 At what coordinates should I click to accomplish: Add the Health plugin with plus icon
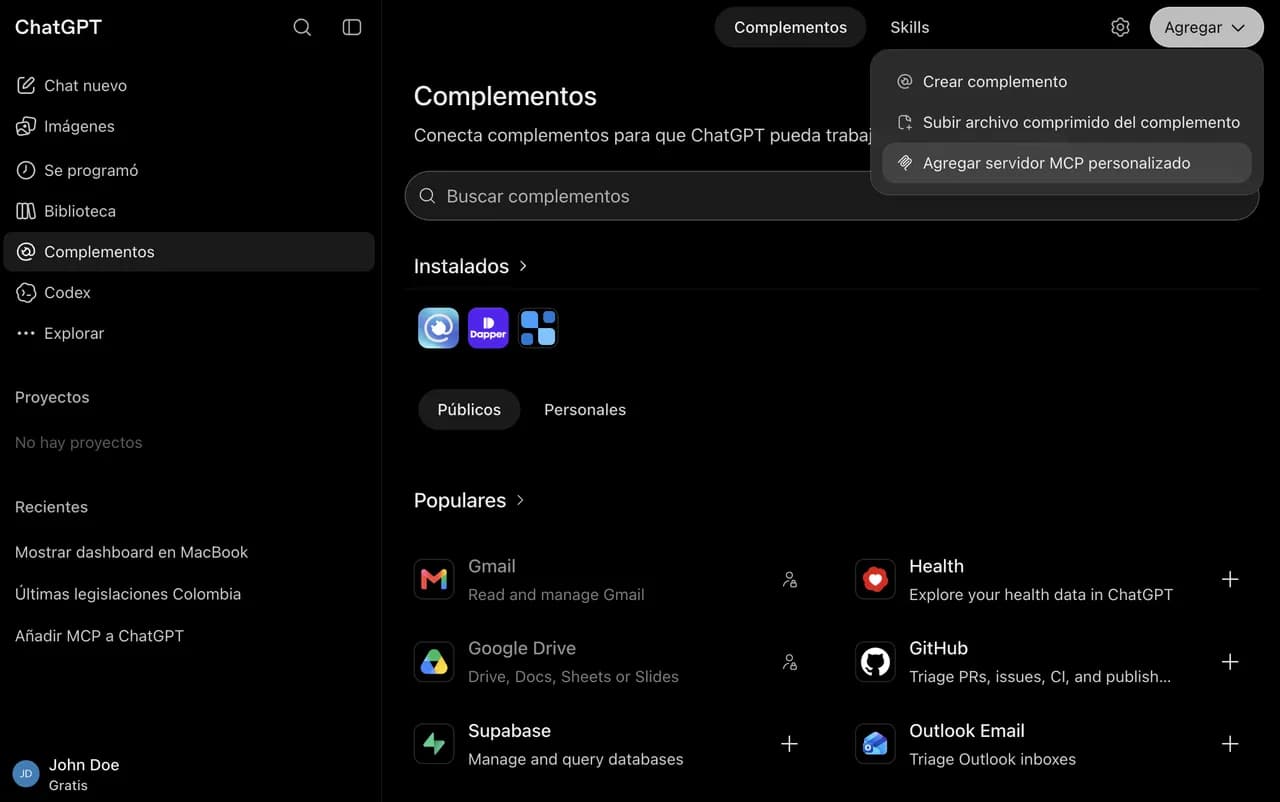click(1230, 579)
